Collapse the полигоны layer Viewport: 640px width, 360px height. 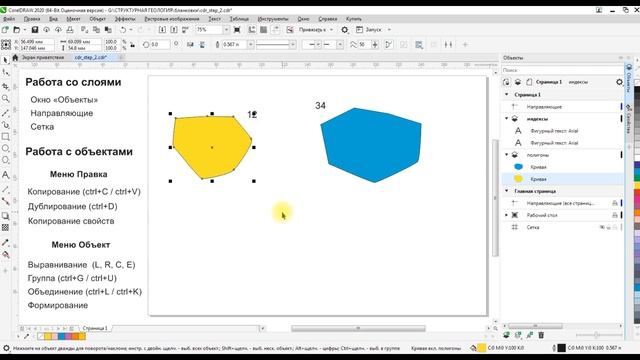[x=507, y=155]
